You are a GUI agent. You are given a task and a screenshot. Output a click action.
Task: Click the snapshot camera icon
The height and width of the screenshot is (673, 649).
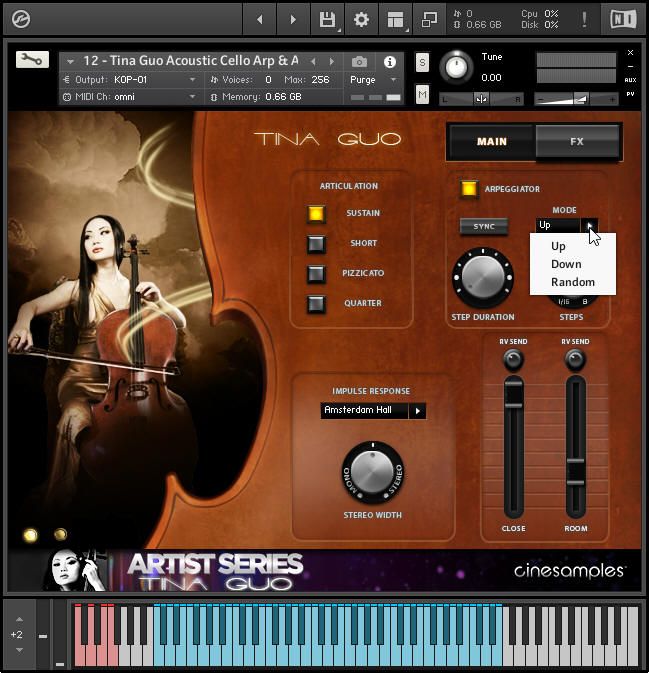[x=359, y=62]
